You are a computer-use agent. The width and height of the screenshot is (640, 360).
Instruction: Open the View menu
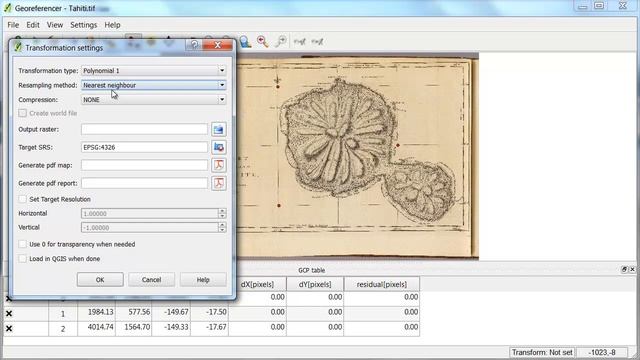pos(55,25)
